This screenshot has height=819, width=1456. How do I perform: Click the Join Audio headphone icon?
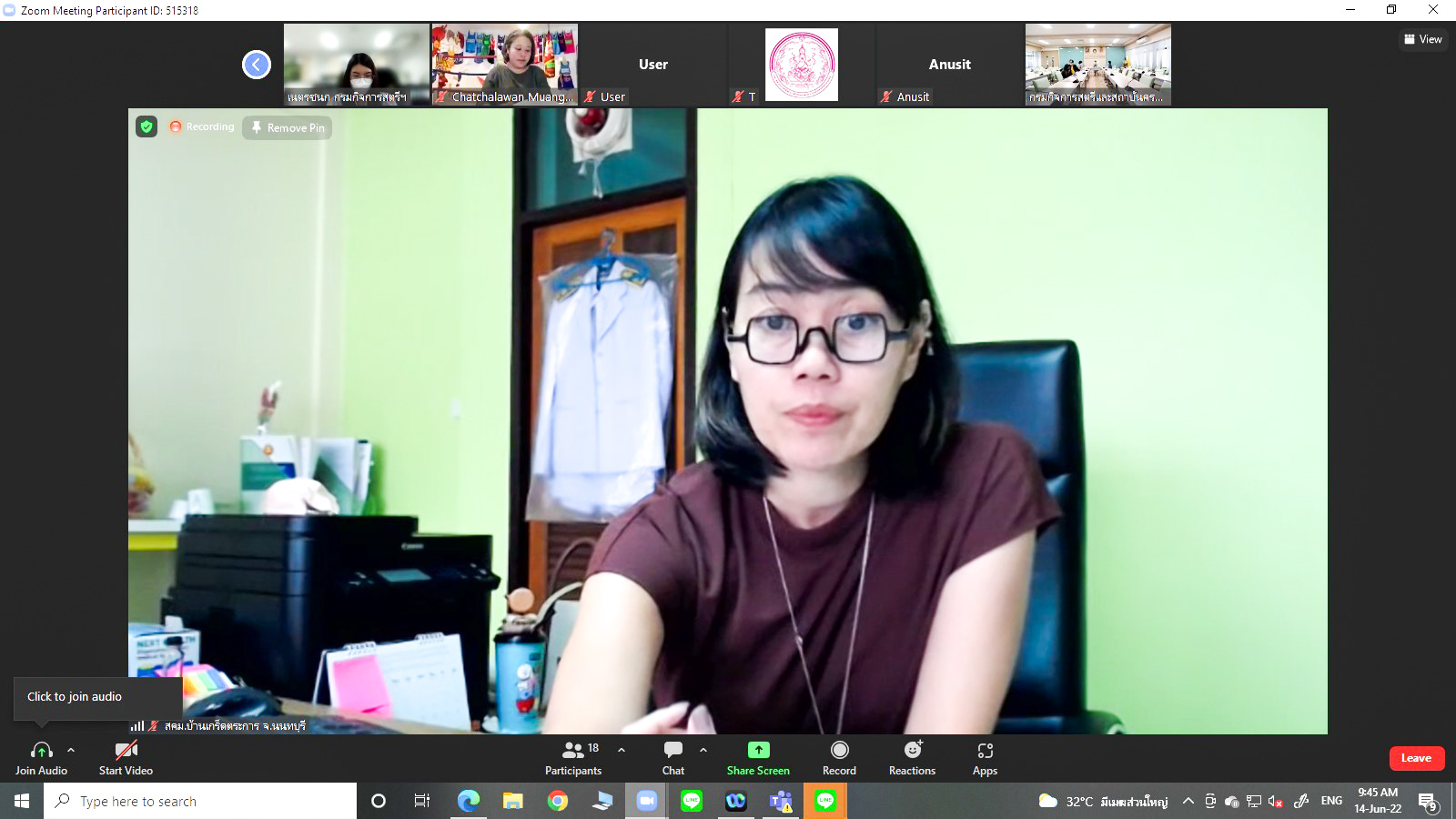click(x=41, y=751)
